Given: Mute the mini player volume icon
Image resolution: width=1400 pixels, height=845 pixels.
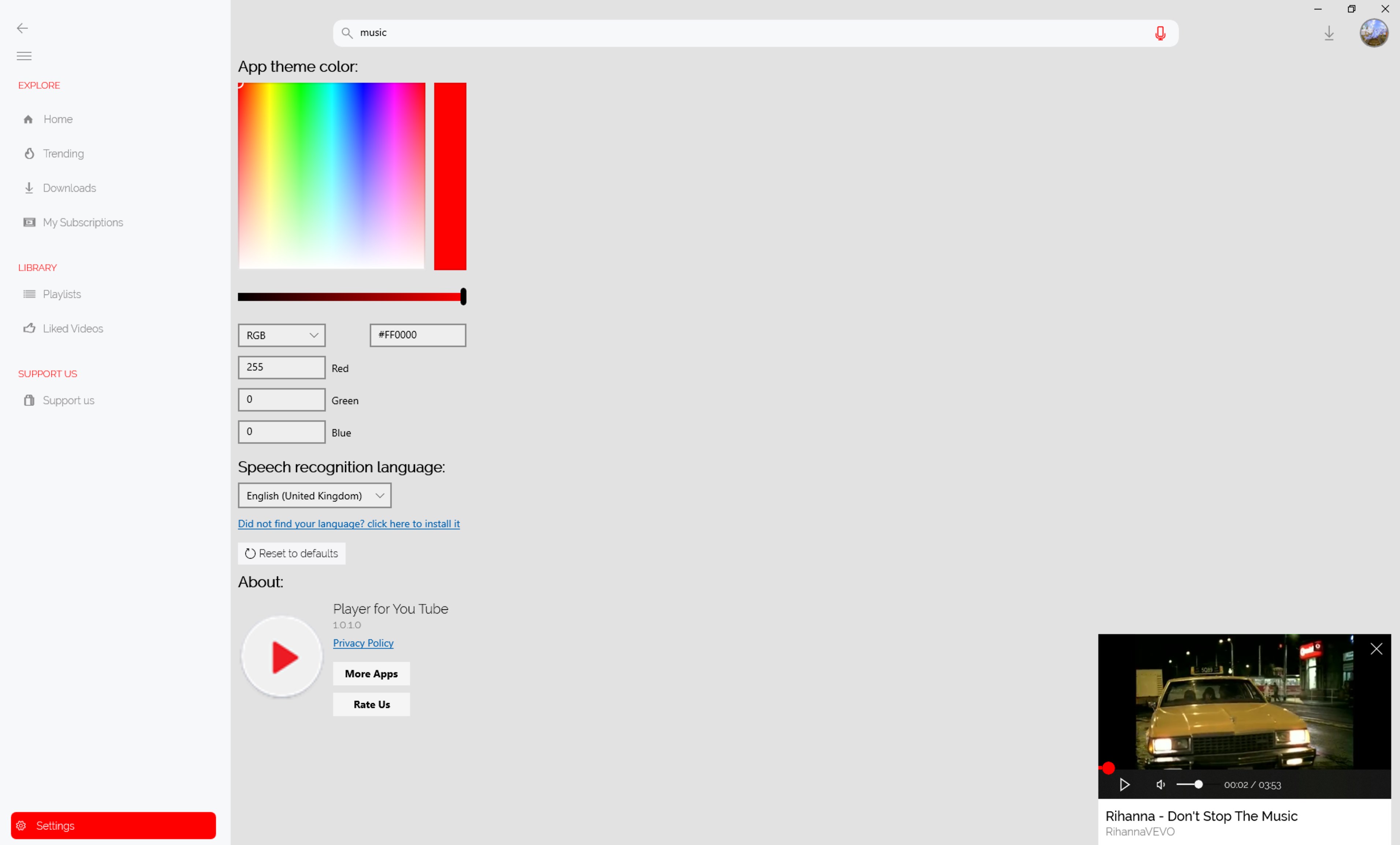Looking at the screenshot, I should click(x=1160, y=785).
